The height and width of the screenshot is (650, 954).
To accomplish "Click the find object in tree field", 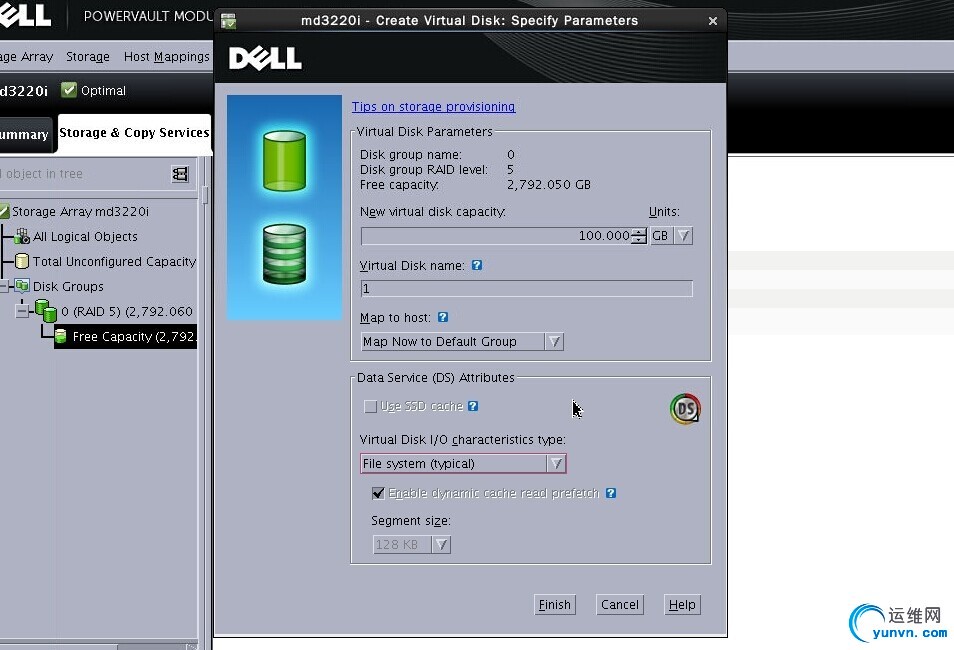I will point(82,174).
